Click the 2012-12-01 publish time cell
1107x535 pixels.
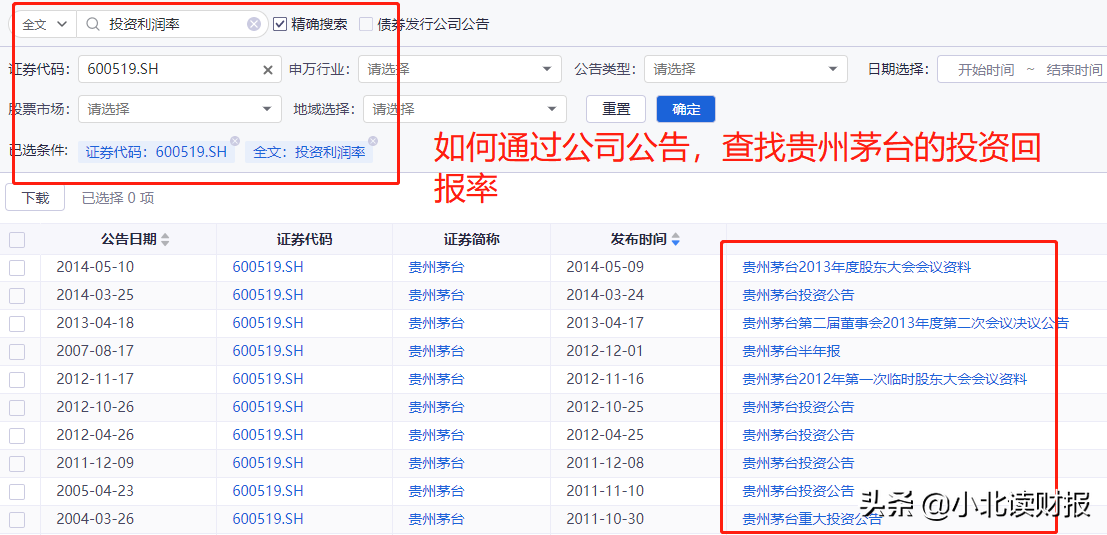point(605,351)
